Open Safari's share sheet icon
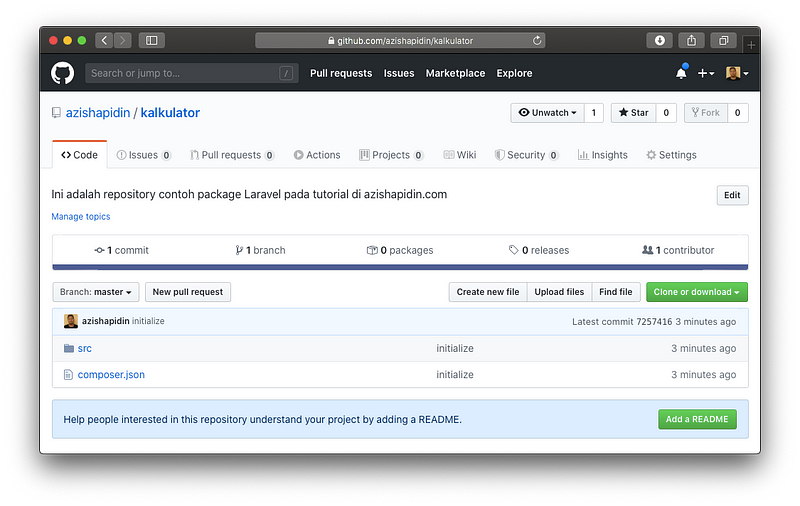800x506 pixels. [690, 41]
